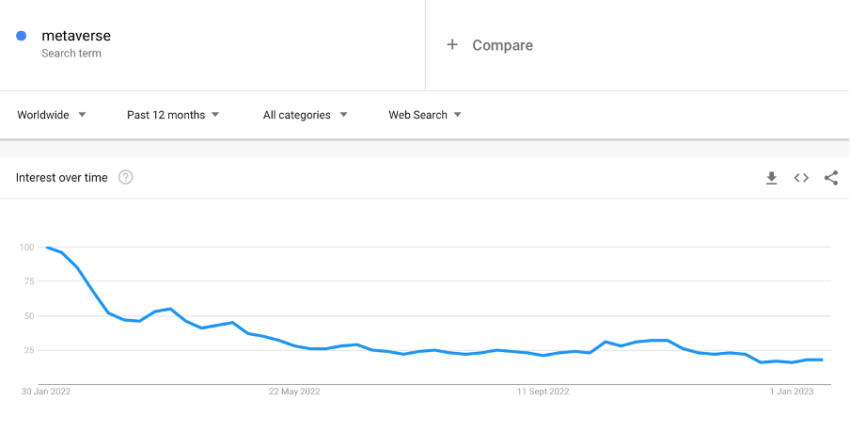The width and height of the screenshot is (850, 448).
Task: Open the Web Search type dropdown
Action: pos(425,115)
